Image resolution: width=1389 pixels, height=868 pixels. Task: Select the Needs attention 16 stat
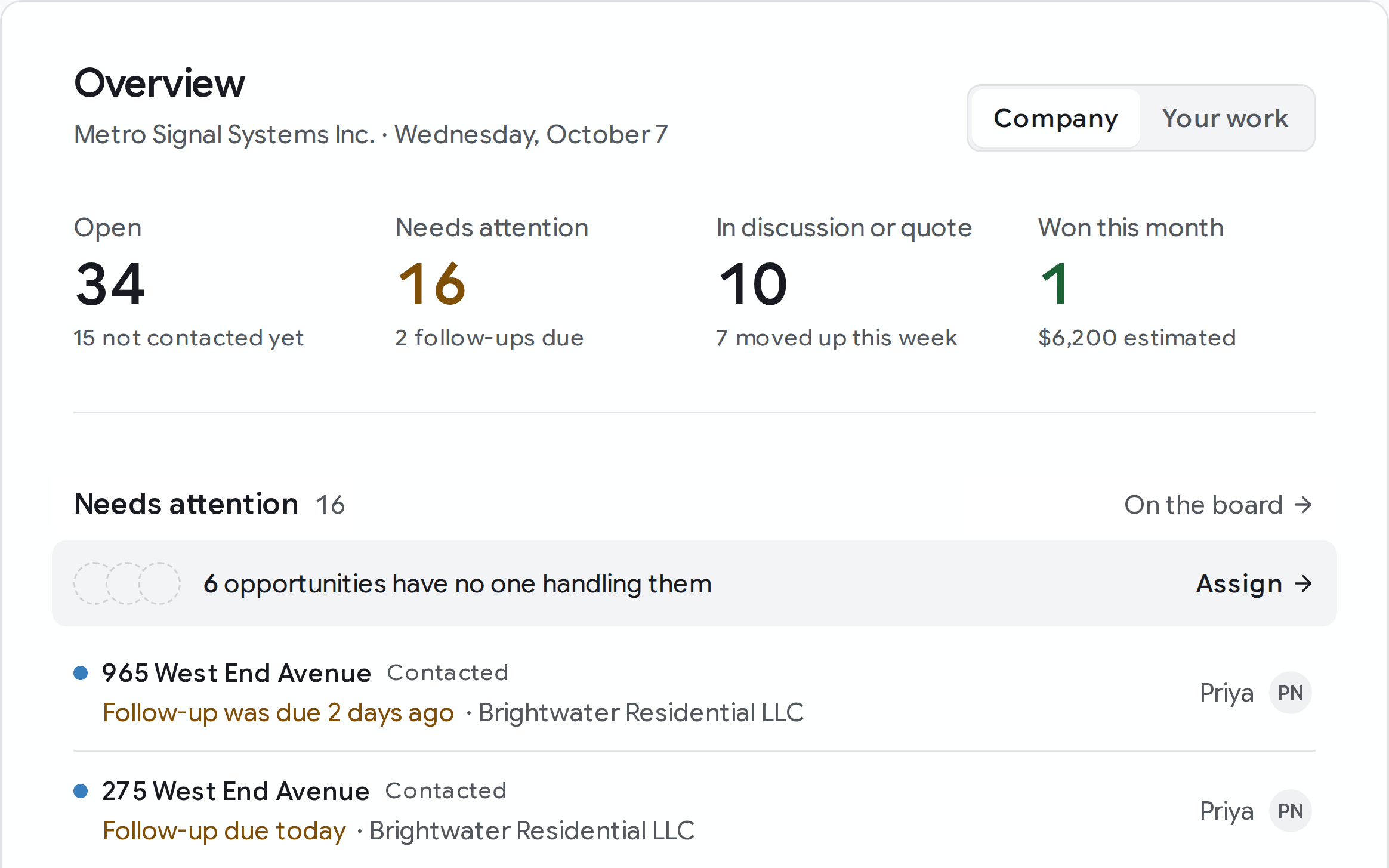492,281
